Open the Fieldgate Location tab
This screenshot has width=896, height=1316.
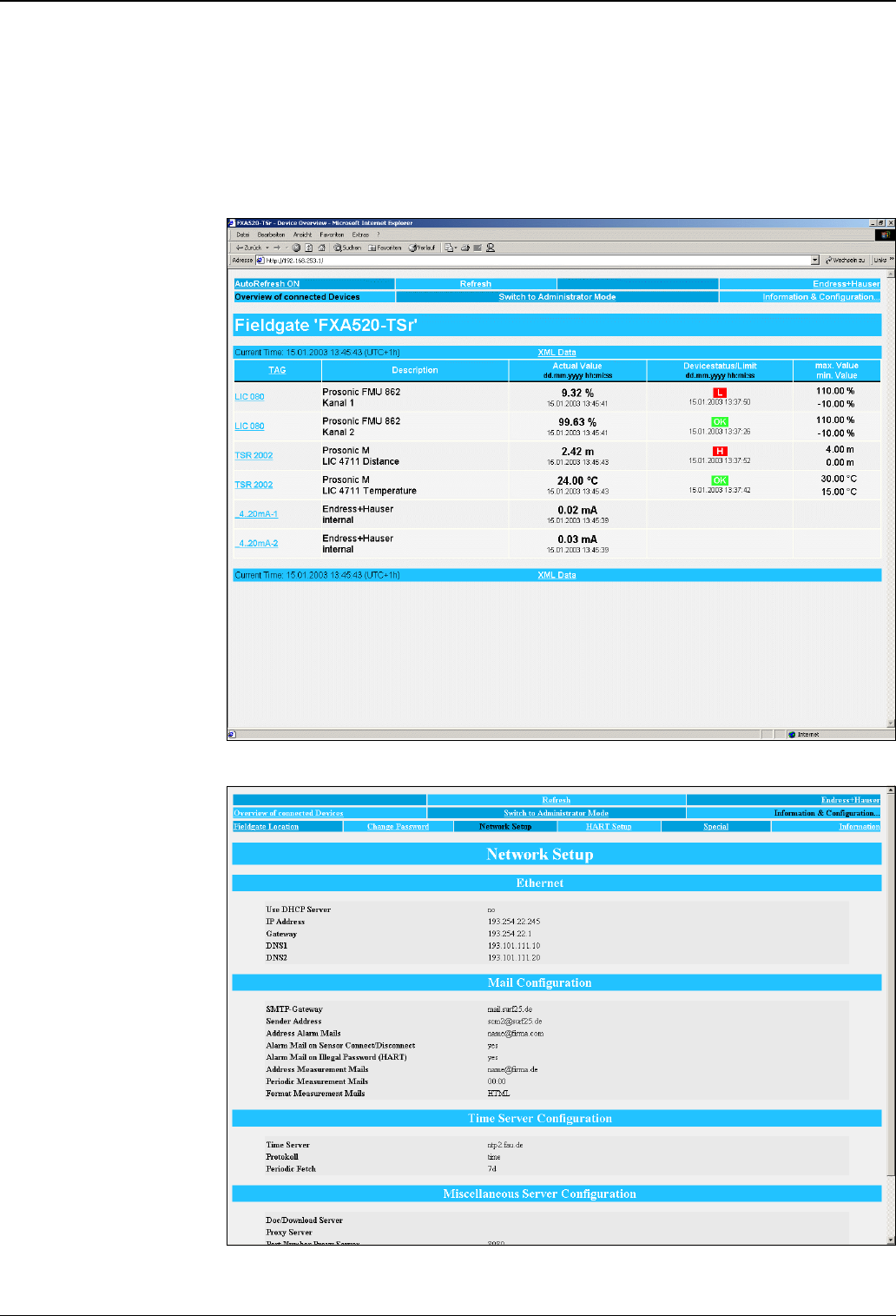pos(266,826)
